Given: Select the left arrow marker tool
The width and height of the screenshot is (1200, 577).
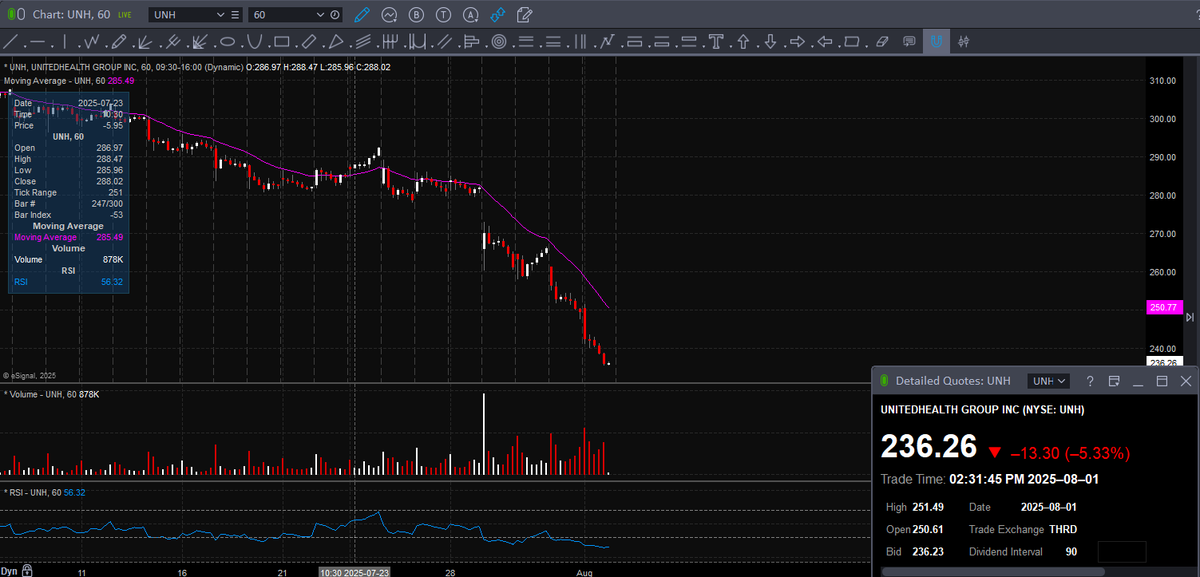Looking at the screenshot, I should pyautogui.click(x=825, y=42).
